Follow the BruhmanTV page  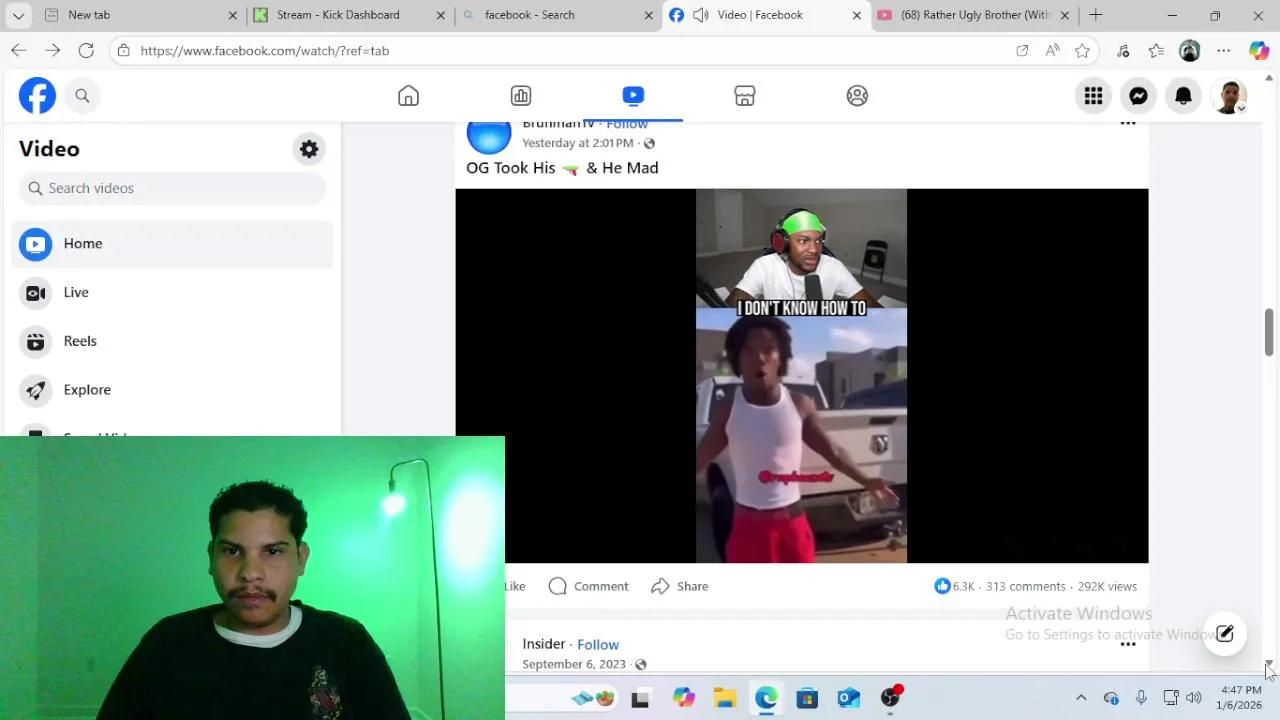(627, 124)
